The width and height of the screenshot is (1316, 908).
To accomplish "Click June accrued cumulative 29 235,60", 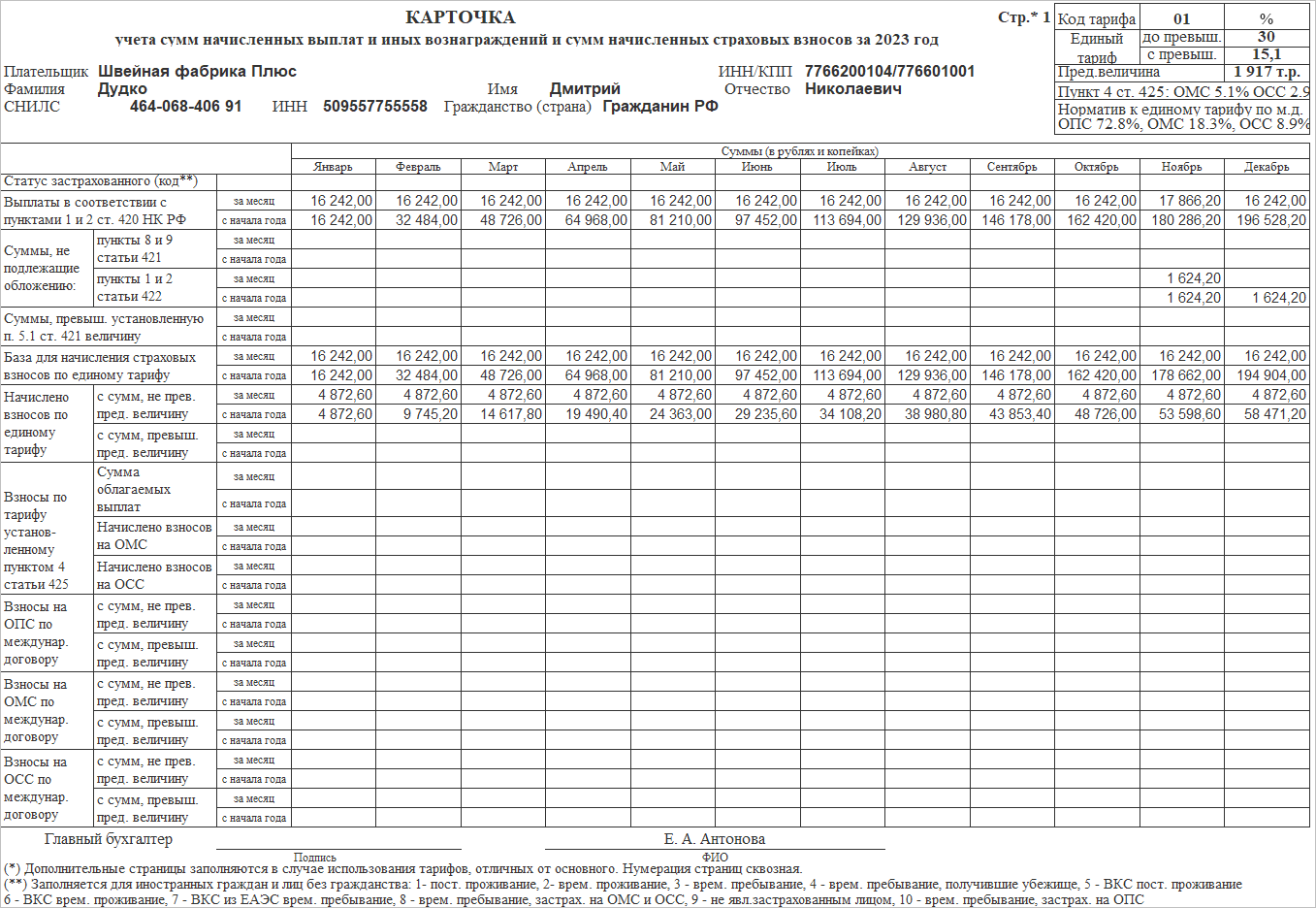I will point(766,414).
